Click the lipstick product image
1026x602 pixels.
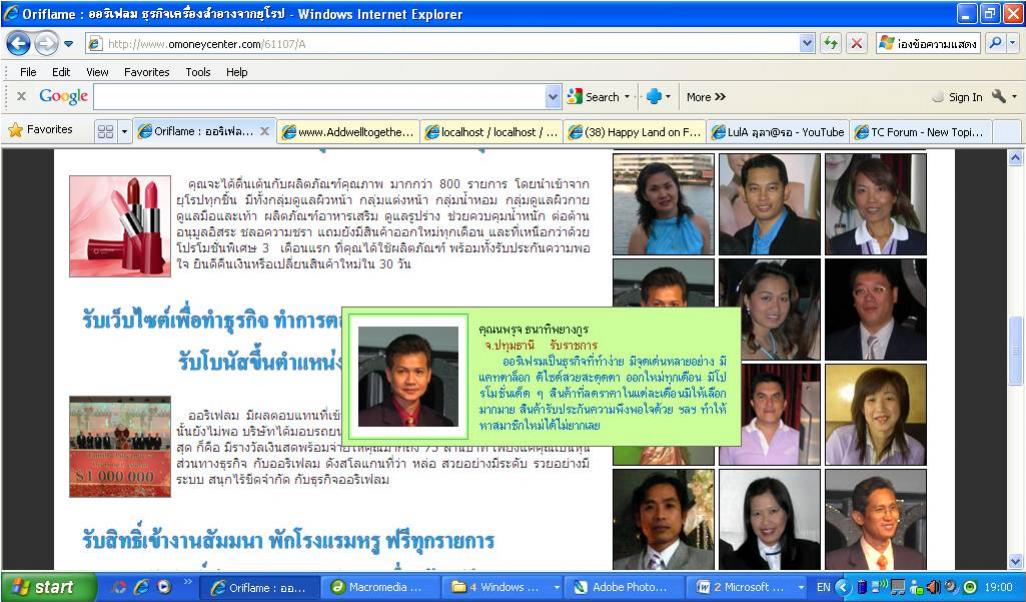pyautogui.click(x=120, y=226)
